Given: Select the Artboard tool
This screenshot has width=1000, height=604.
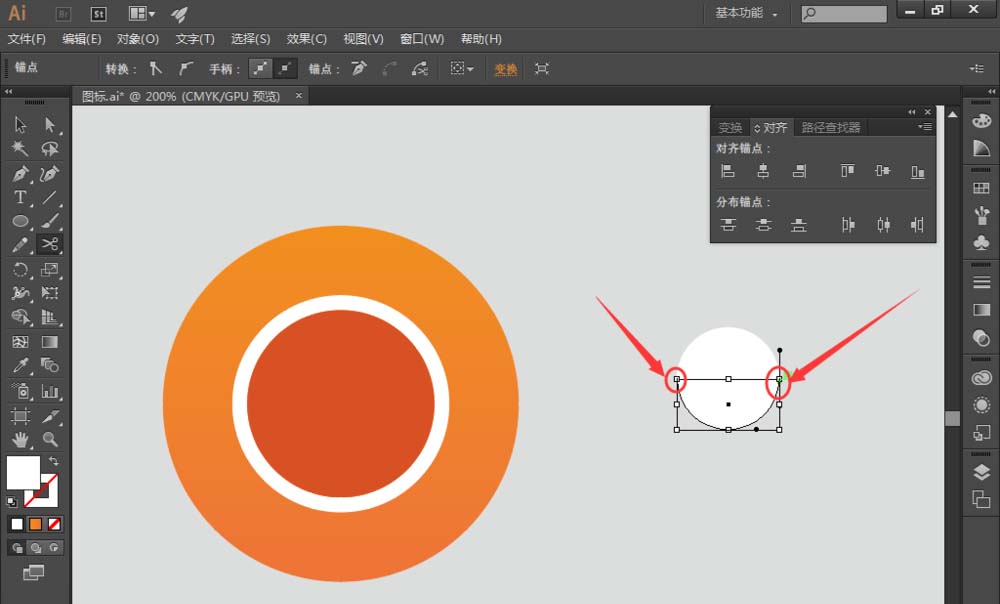Looking at the screenshot, I should pos(20,416).
